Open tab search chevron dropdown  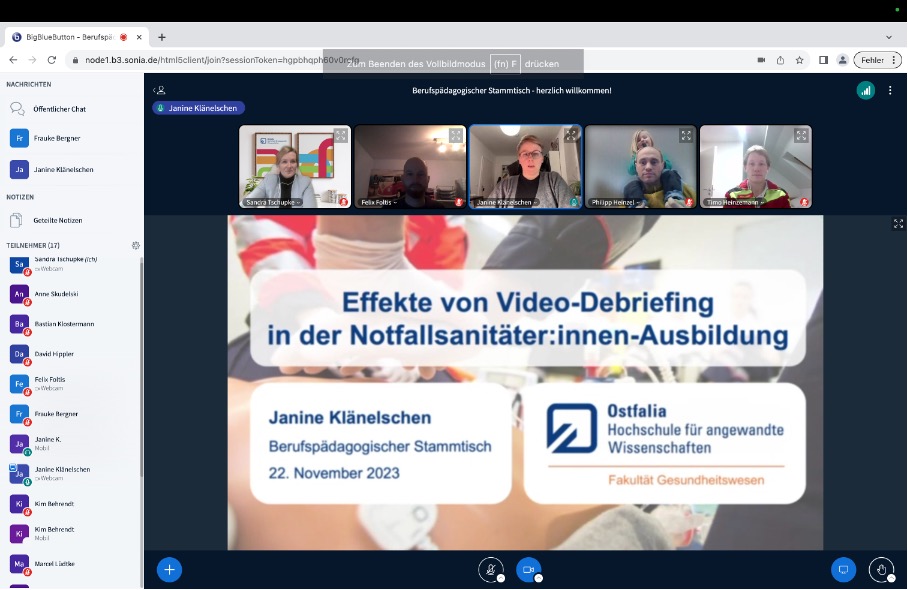coord(889,37)
